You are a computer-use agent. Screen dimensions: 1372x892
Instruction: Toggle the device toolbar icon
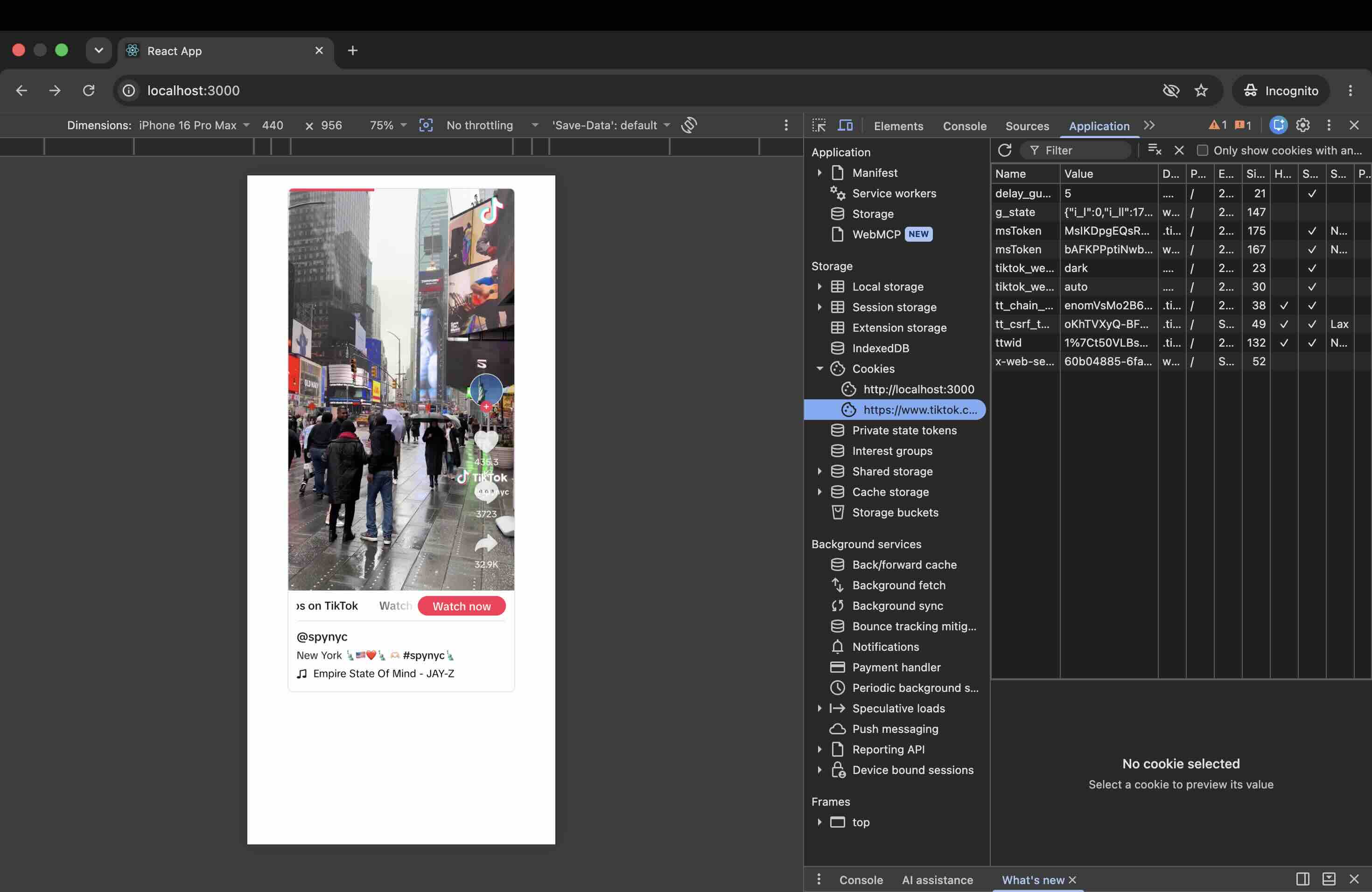coord(845,125)
